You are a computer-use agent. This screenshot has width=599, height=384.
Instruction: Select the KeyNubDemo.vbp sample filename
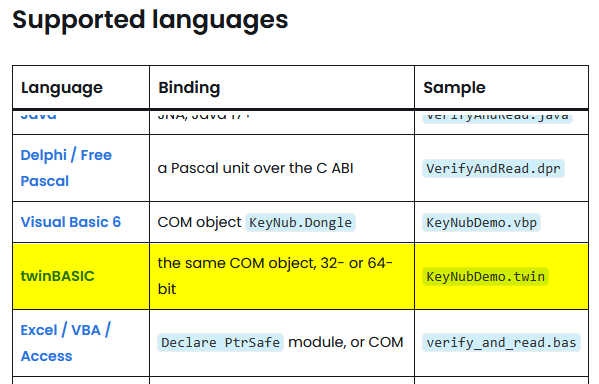click(x=481, y=222)
